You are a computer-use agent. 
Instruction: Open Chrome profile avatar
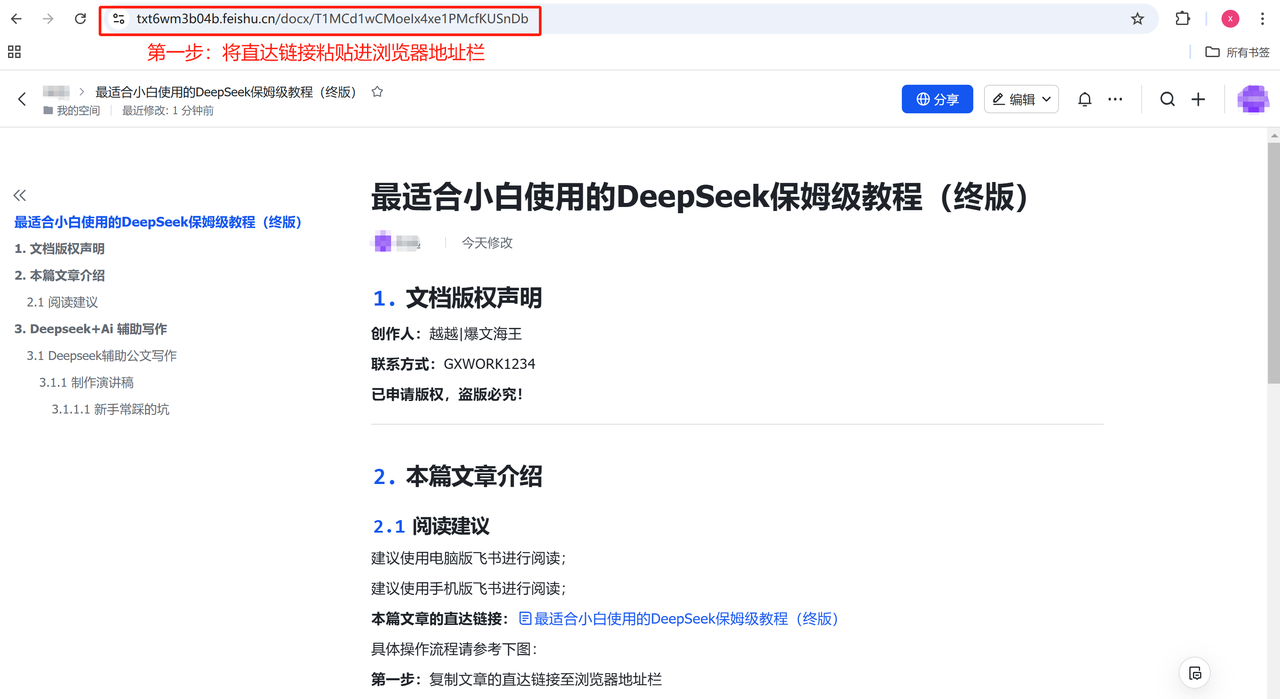click(x=1230, y=19)
